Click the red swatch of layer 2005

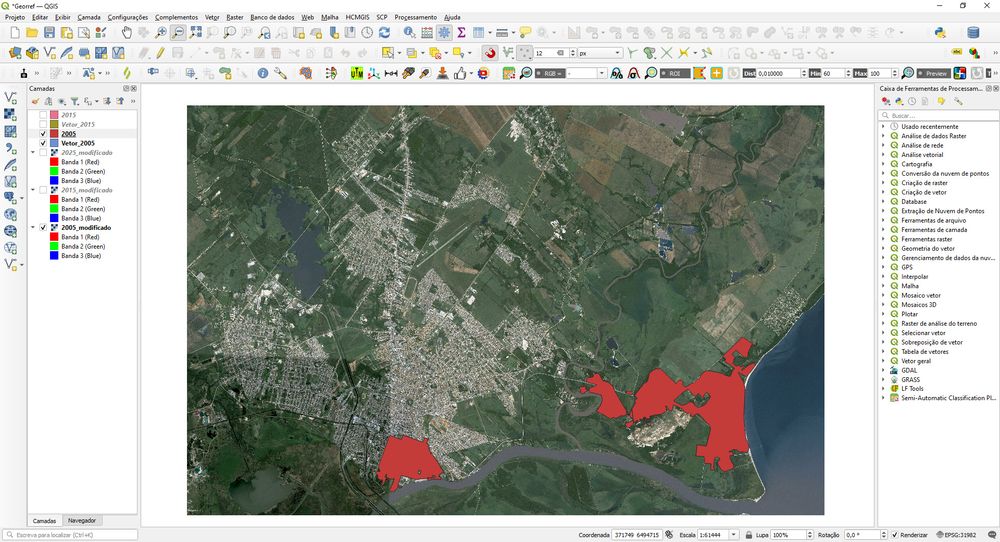pos(54,134)
